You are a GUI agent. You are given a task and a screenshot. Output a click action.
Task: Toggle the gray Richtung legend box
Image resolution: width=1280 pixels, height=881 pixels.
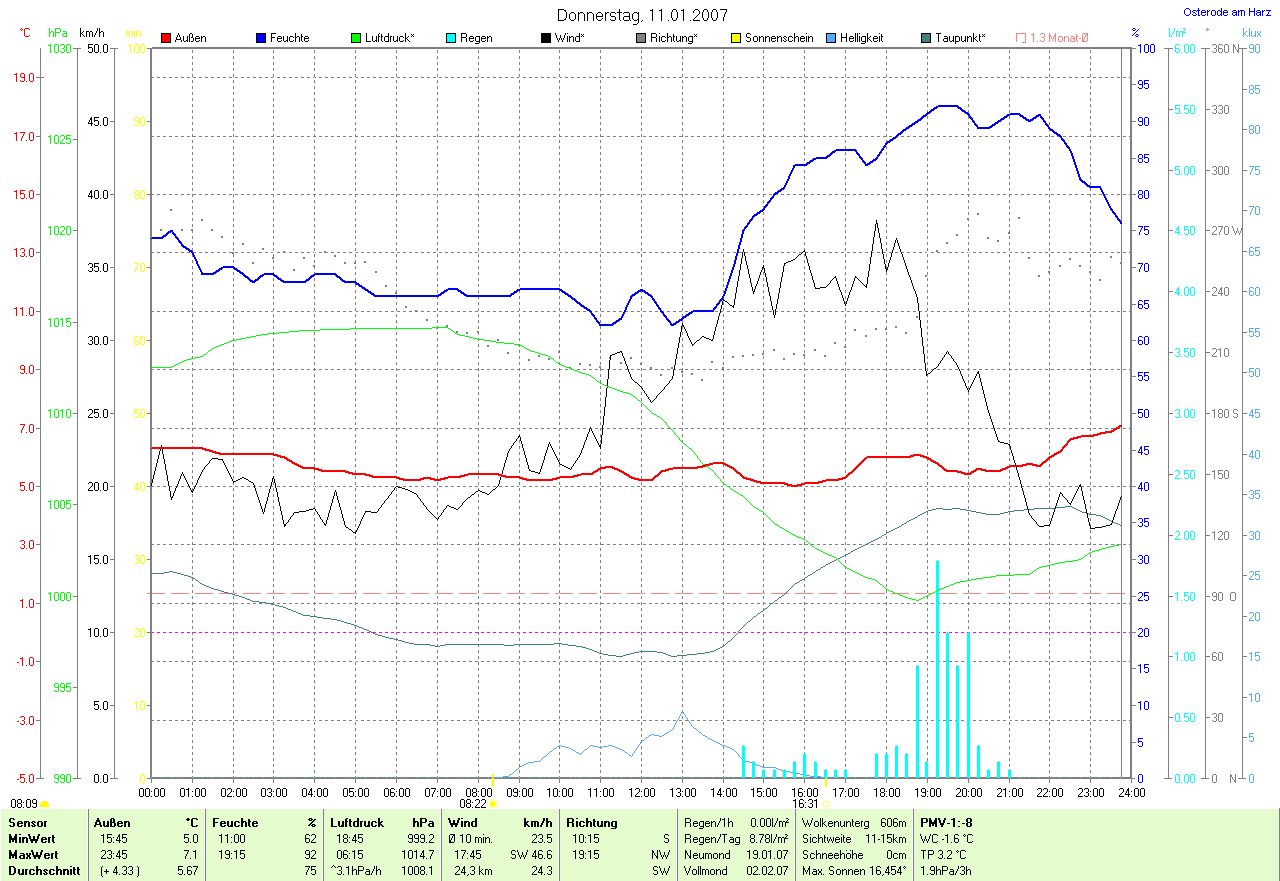(x=641, y=38)
